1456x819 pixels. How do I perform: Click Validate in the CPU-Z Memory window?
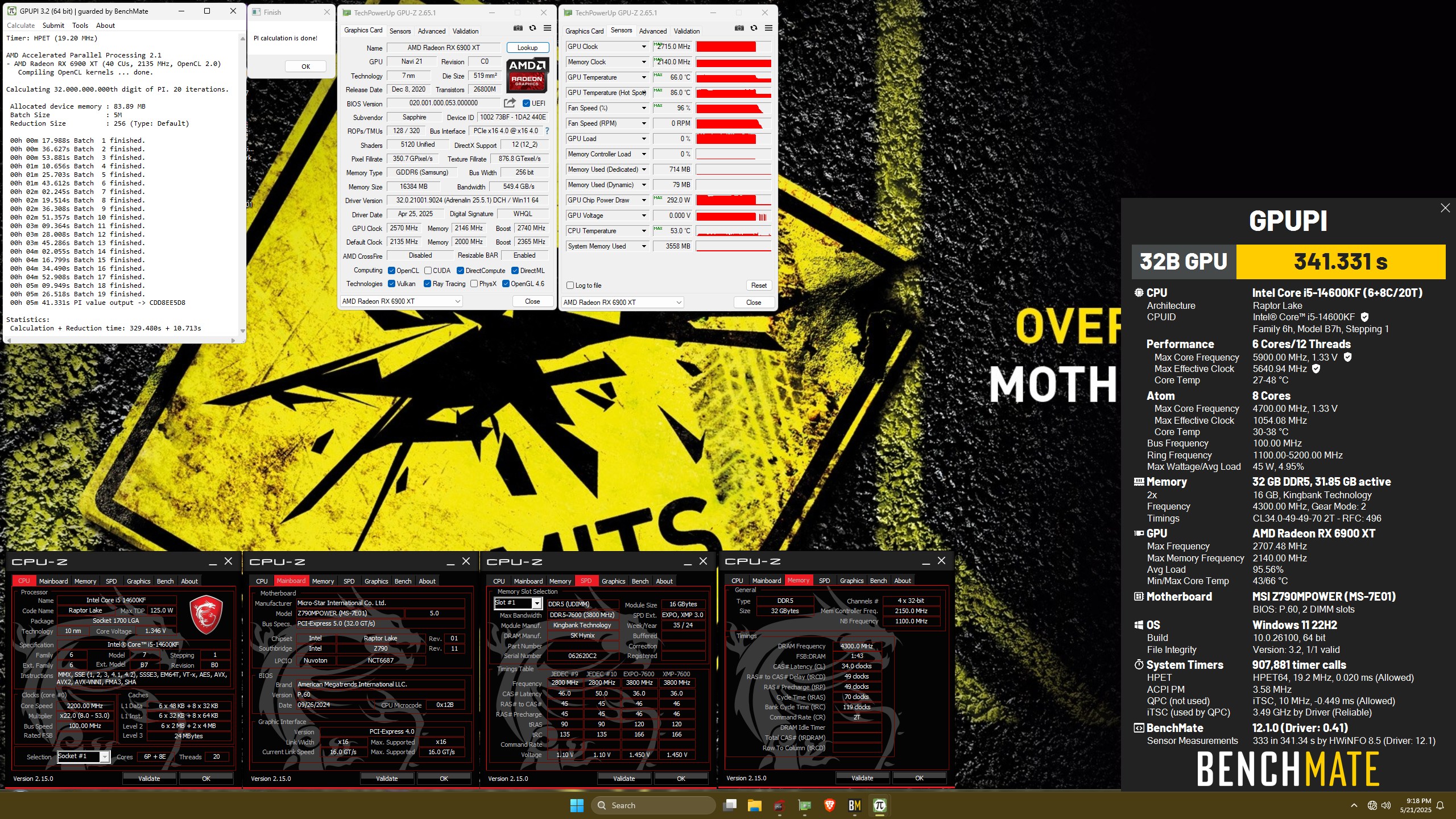(862, 778)
